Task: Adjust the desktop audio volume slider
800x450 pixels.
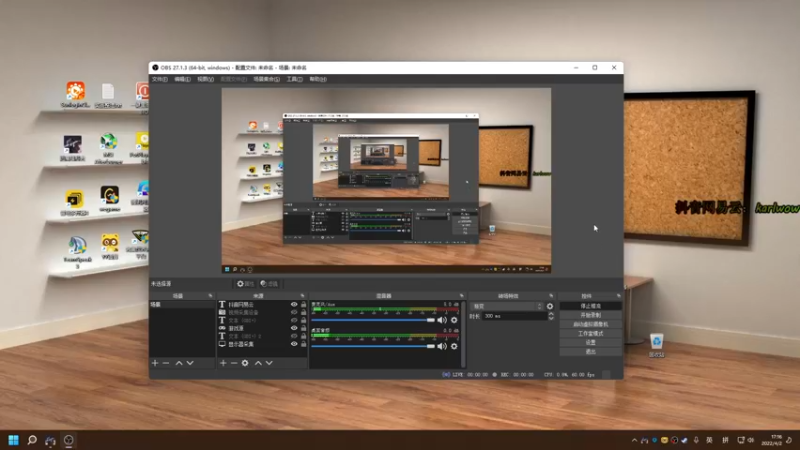Action: 373,346
